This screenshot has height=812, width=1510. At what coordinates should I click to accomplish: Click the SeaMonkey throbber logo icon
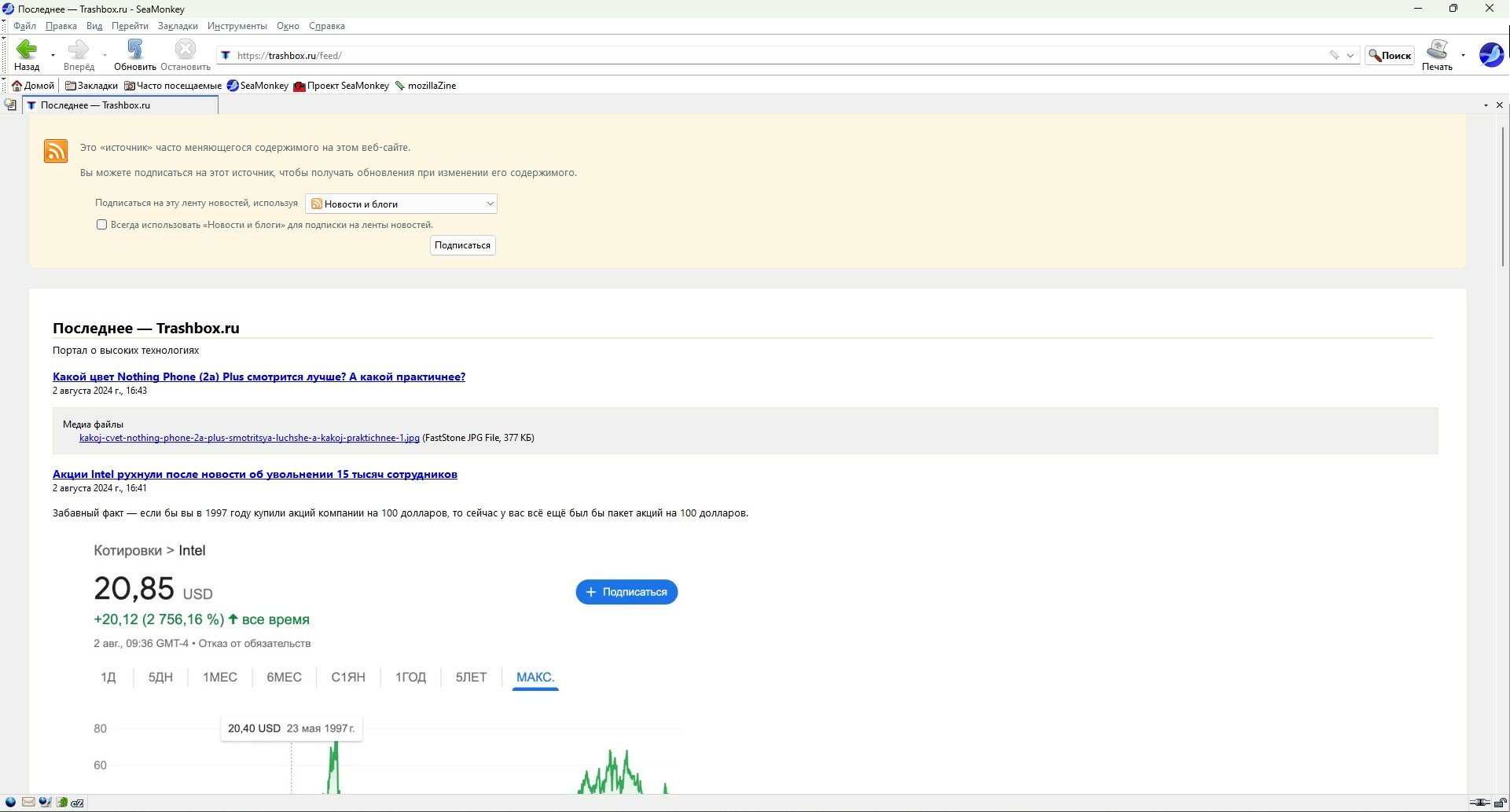tap(1491, 55)
